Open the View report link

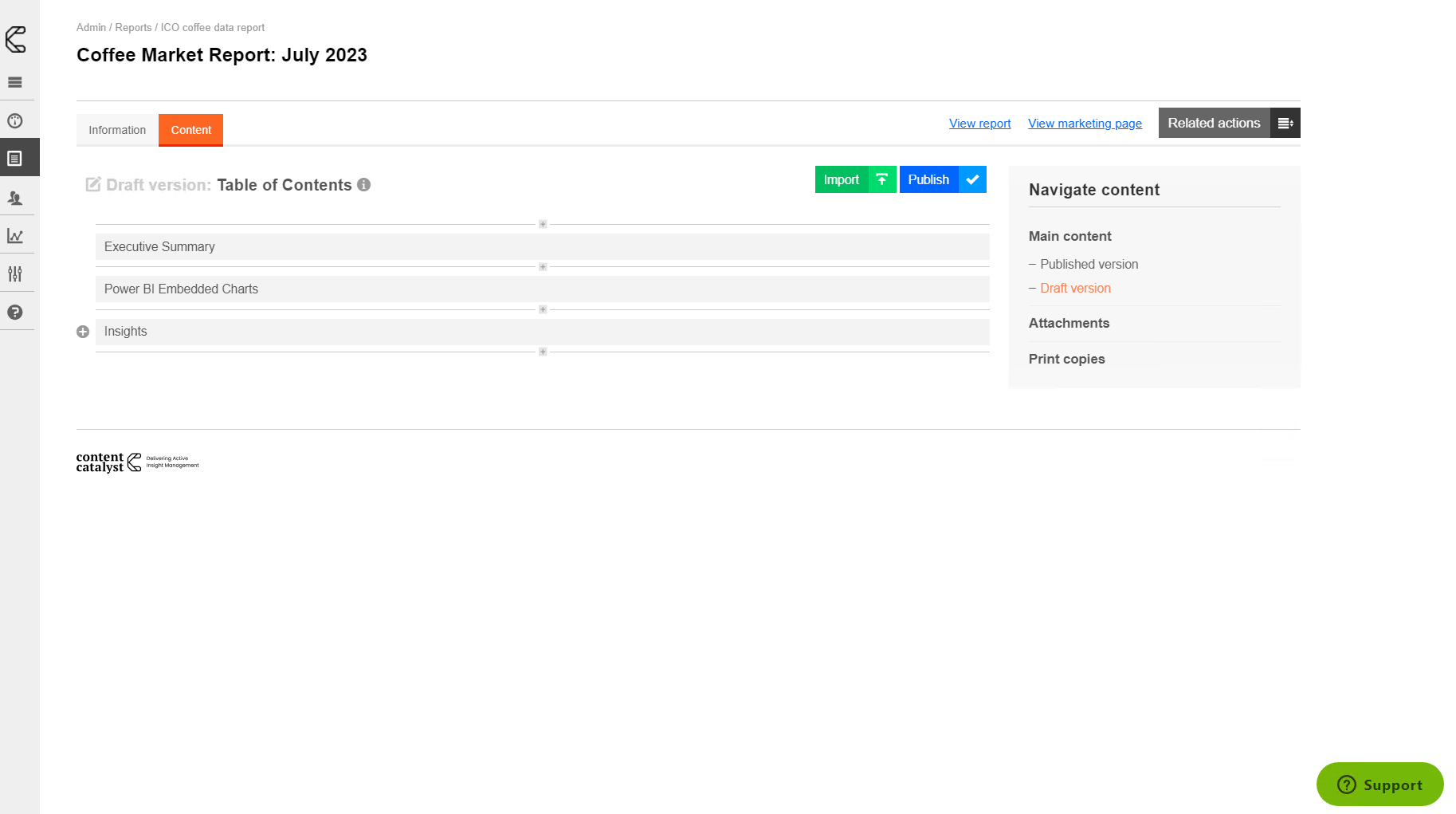click(x=979, y=124)
